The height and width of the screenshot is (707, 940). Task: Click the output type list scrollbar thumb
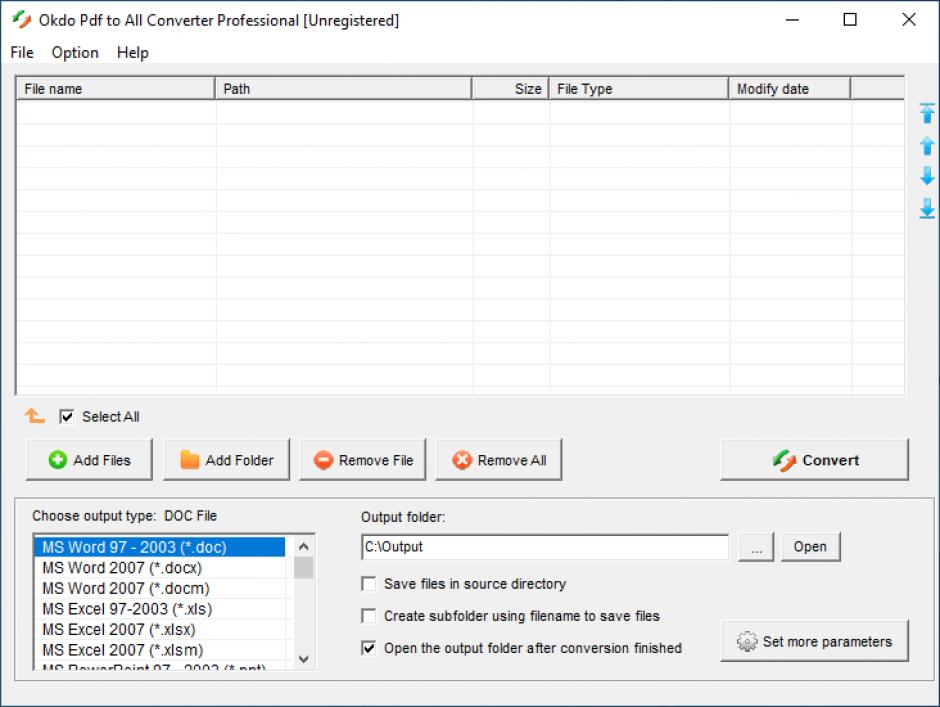click(x=303, y=567)
